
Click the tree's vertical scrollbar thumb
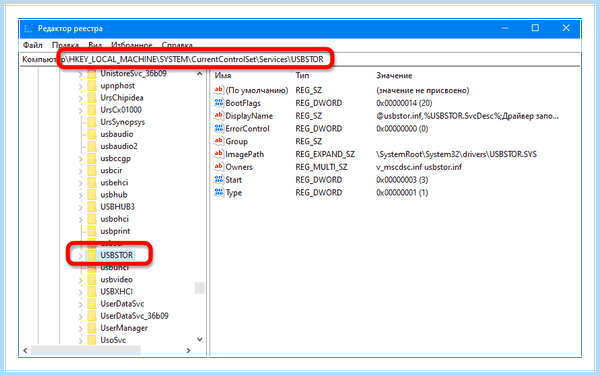pyautogui.click(x=199, y=288)
